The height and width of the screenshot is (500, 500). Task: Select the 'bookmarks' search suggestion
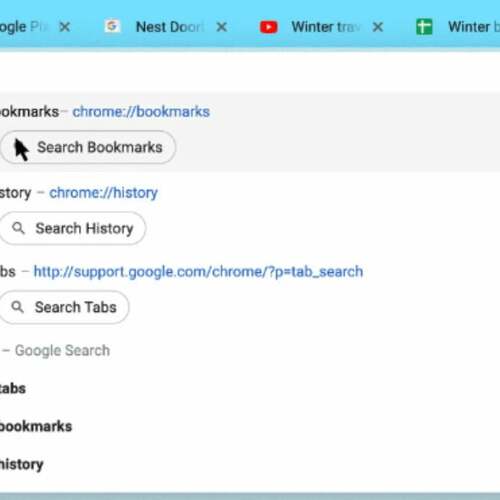tap(250, 426)
